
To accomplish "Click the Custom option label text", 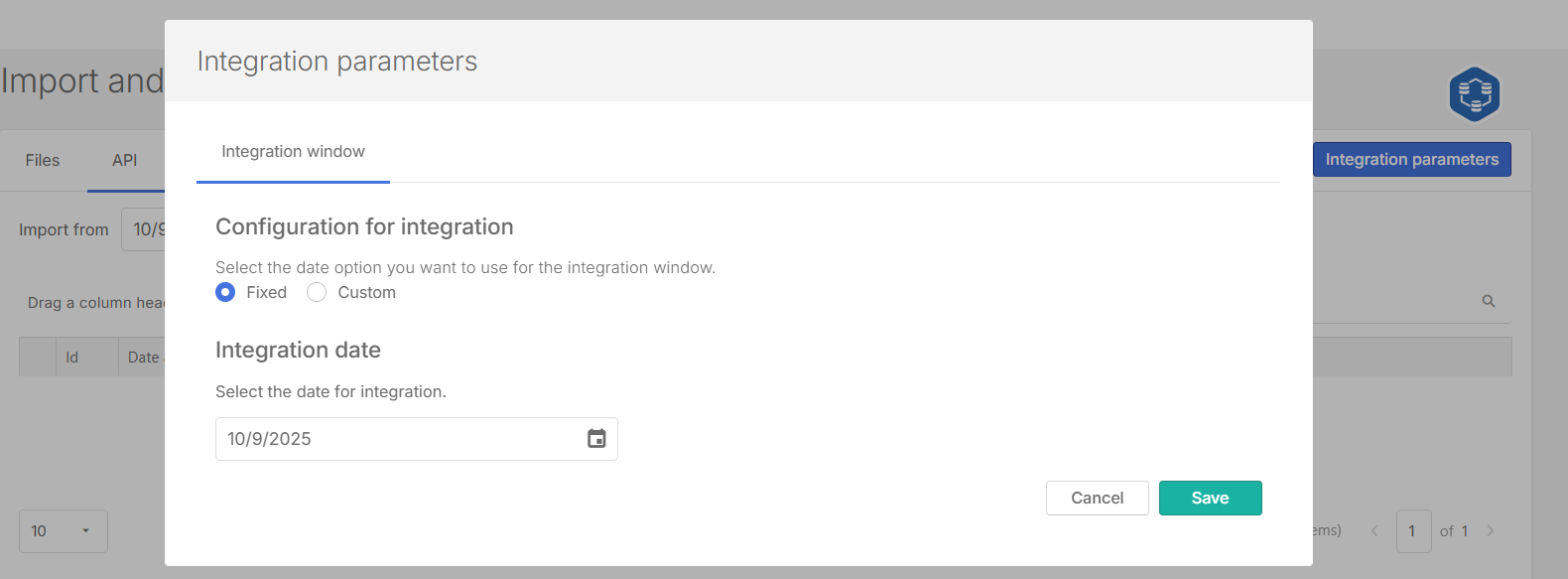I will pos(366,292).
